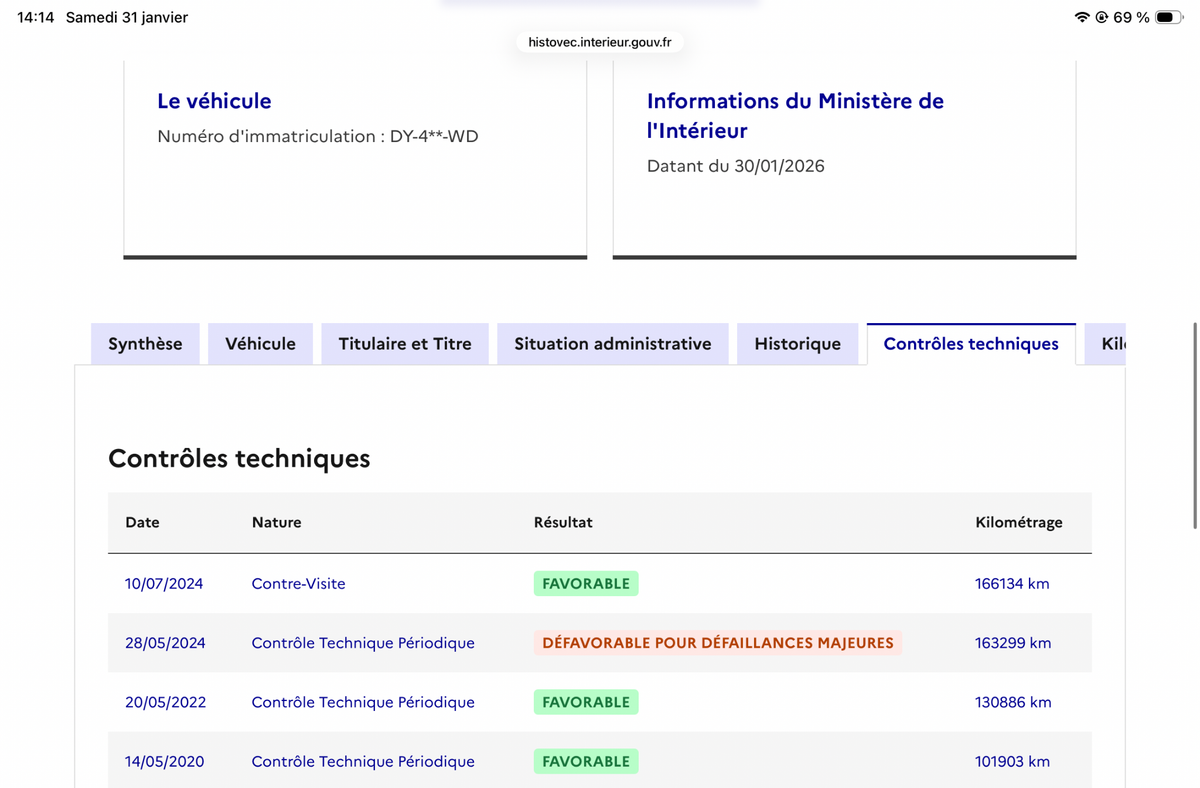1200x788 pixels.
Task: Click the Nature column header
Action: pos(276,522)
